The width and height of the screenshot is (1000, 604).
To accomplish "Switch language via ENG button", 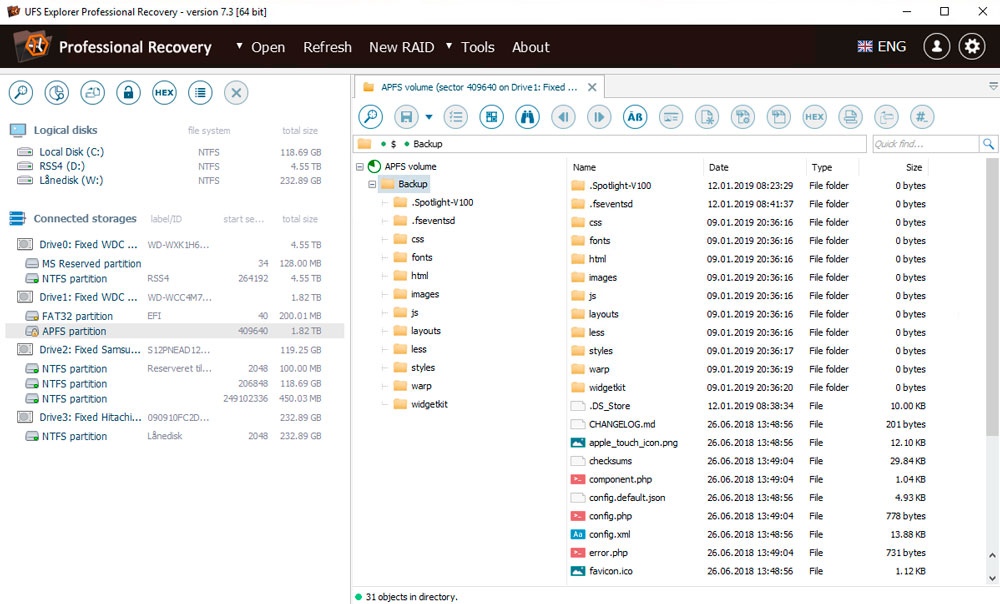I will [x=882, y=47].
